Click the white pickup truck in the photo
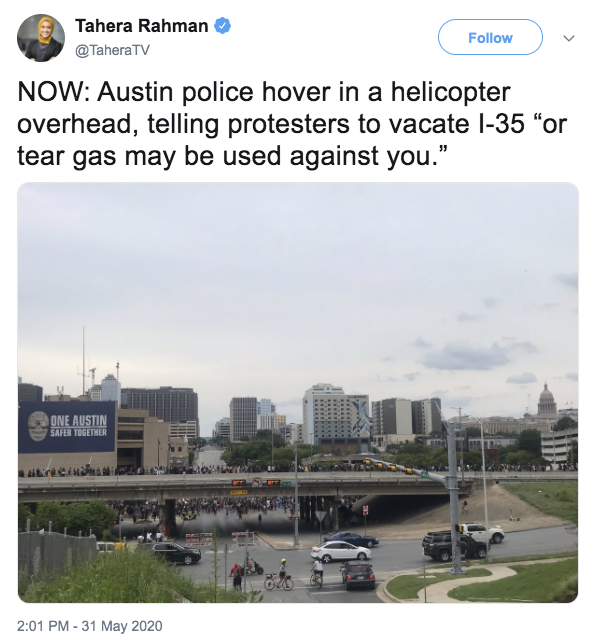This screenshot has height=640, width=602. point(481,531)
